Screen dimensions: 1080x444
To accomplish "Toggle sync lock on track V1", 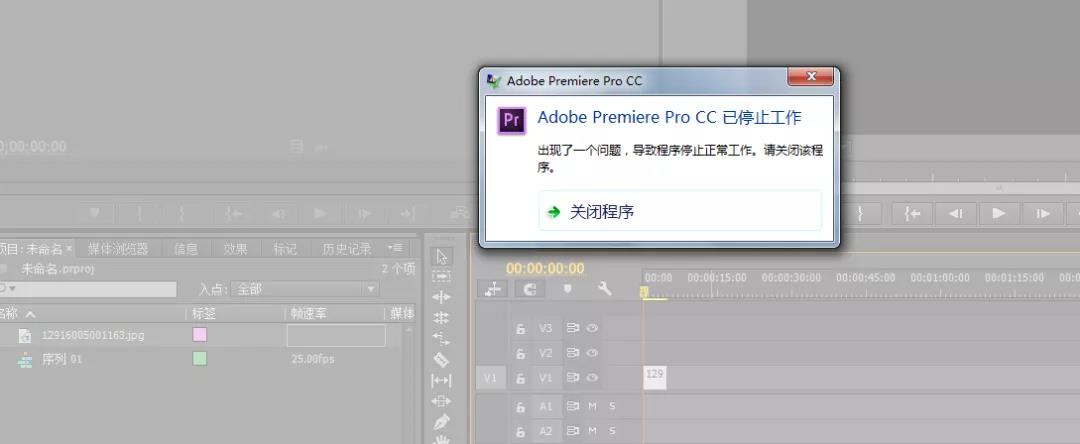I will point(572,378).
